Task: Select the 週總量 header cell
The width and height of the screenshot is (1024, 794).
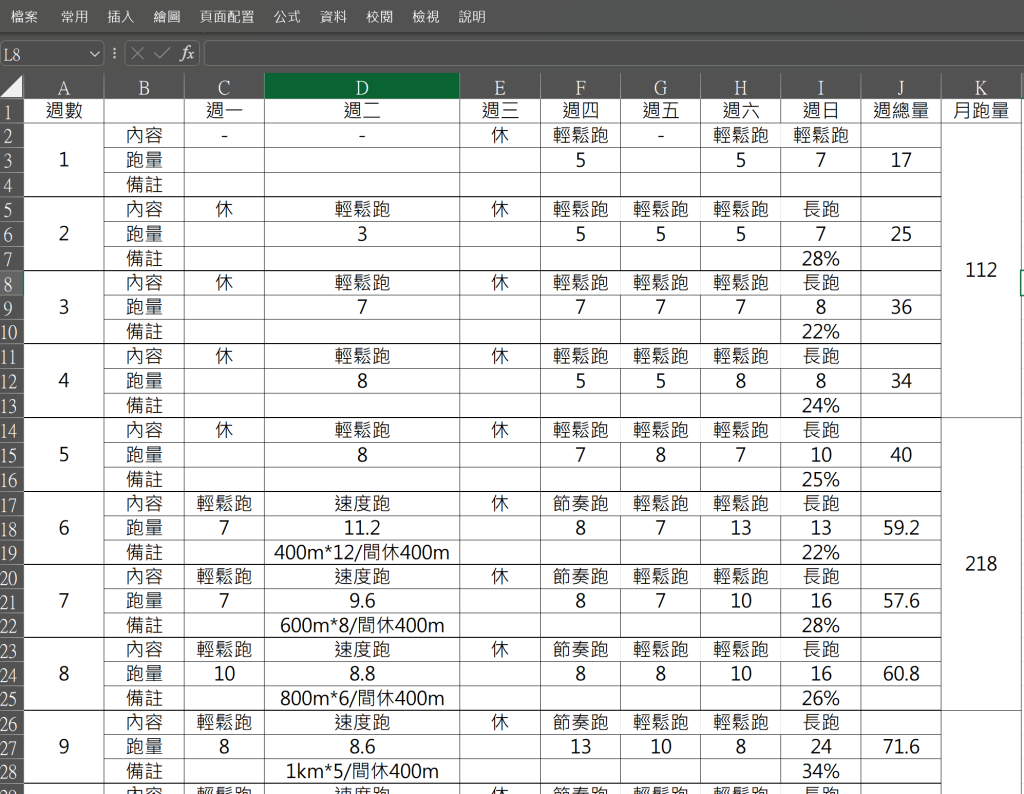Action: tap(901, 111)
